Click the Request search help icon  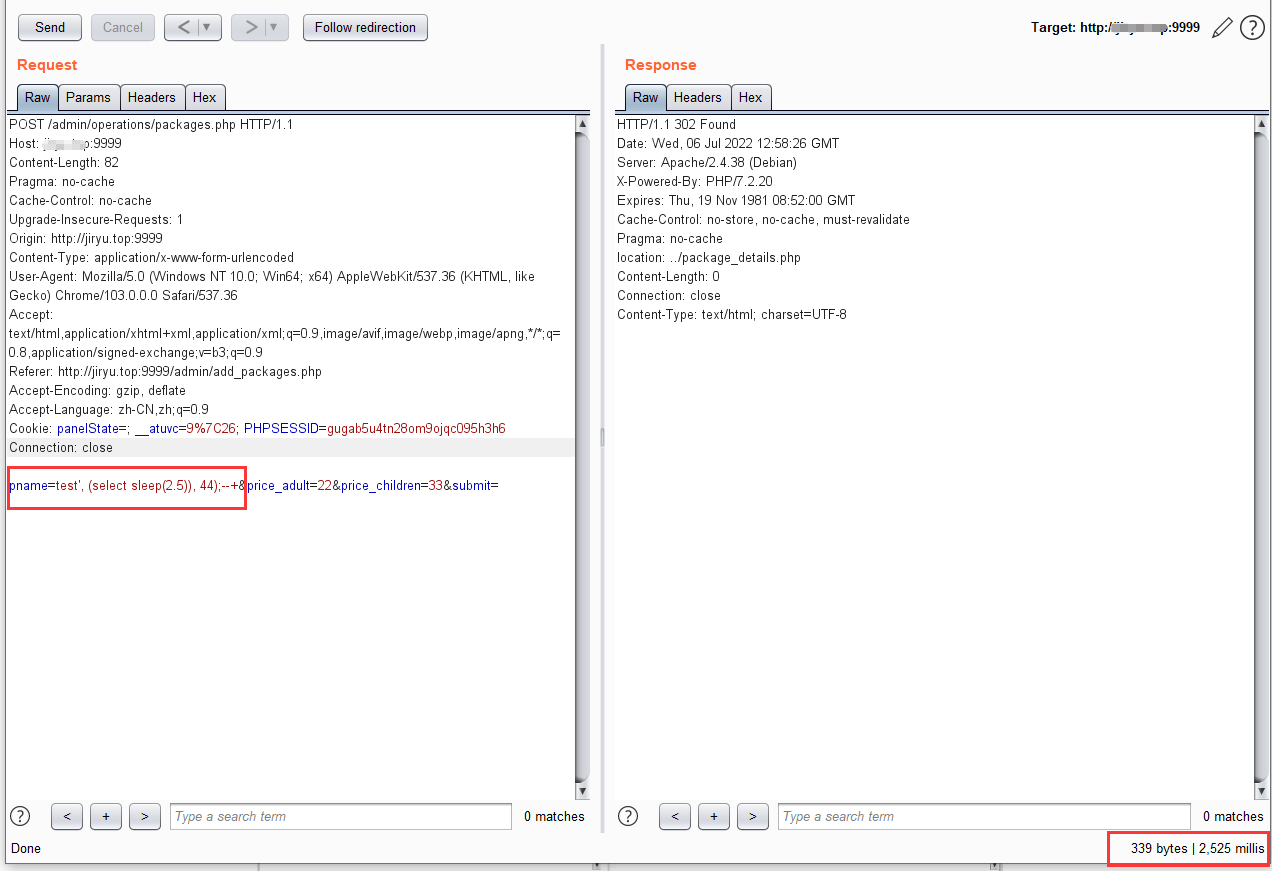coord(20,816)
